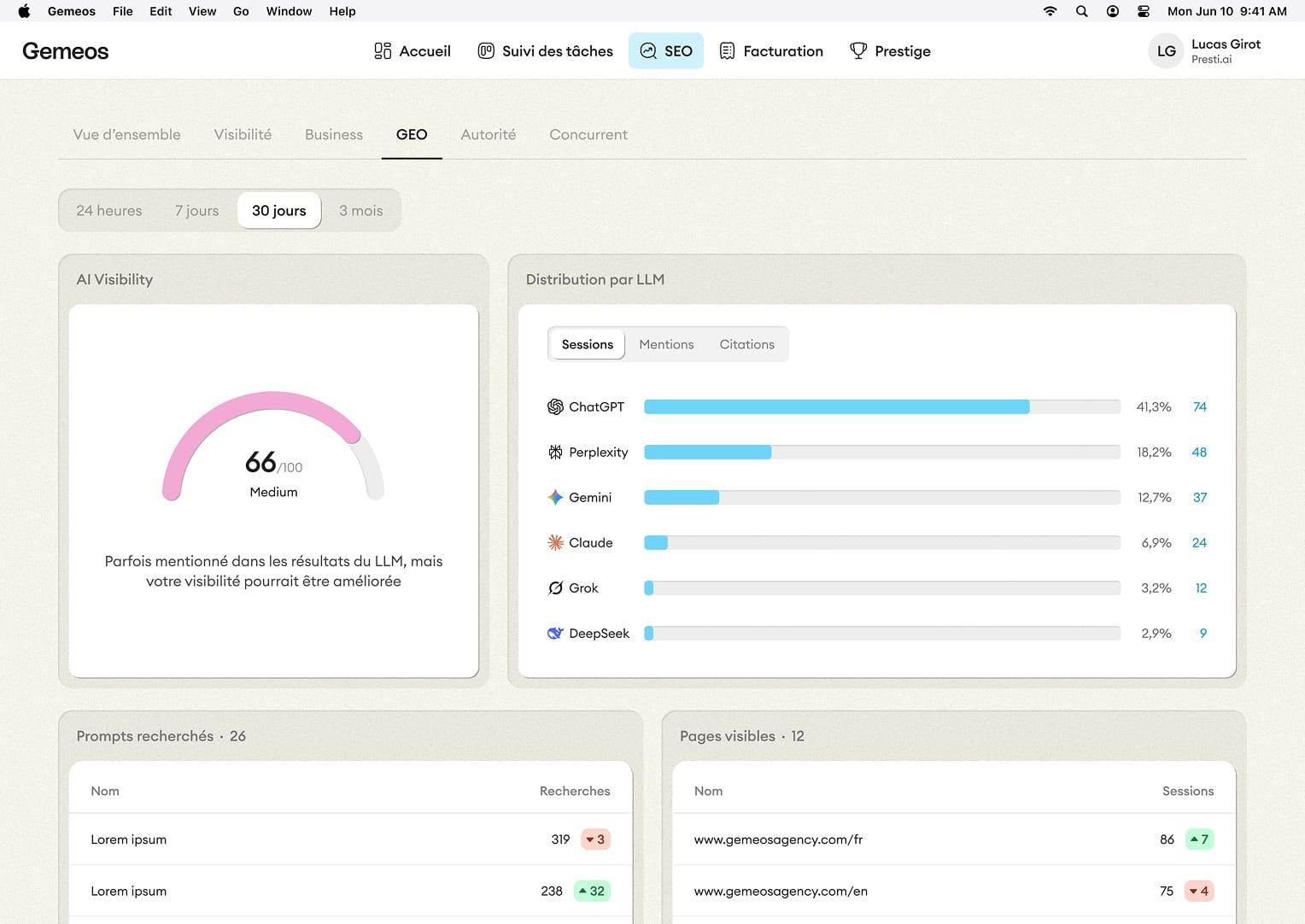
Task: Open www.gemeosagency.com/fr page row
Action: [954, 839]
